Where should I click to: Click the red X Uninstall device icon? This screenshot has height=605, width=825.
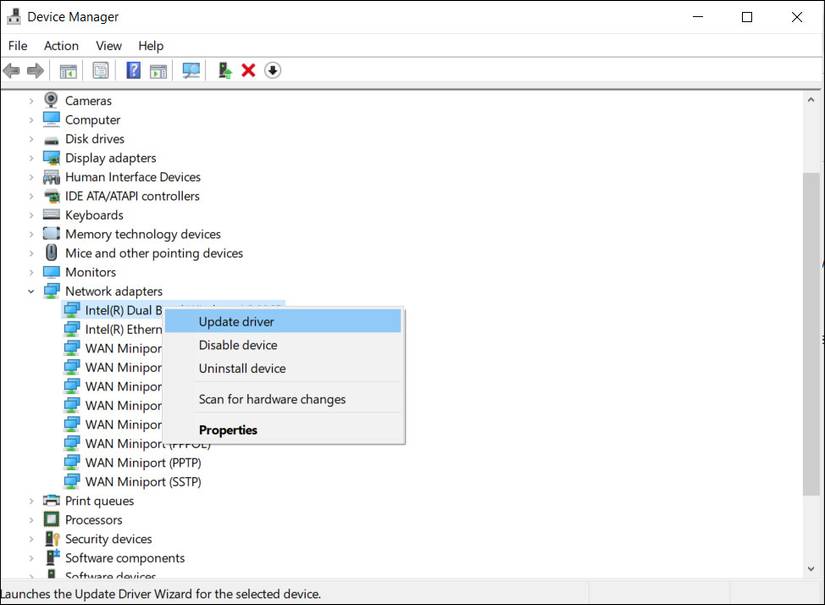248,70
